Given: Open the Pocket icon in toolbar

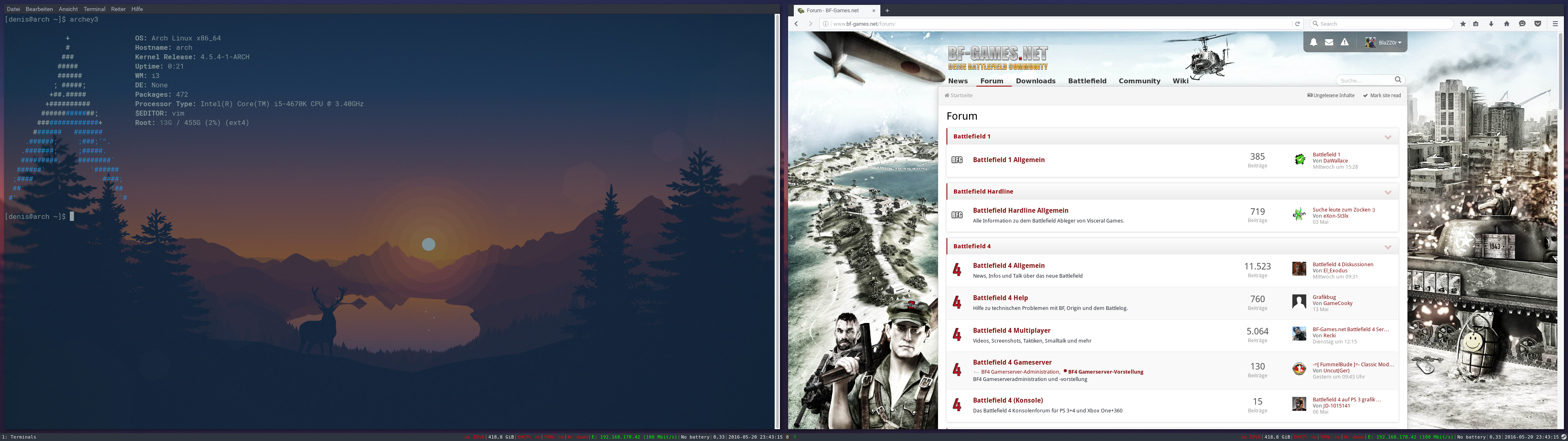Looking at the screenshot, I should pos(1537,24).
